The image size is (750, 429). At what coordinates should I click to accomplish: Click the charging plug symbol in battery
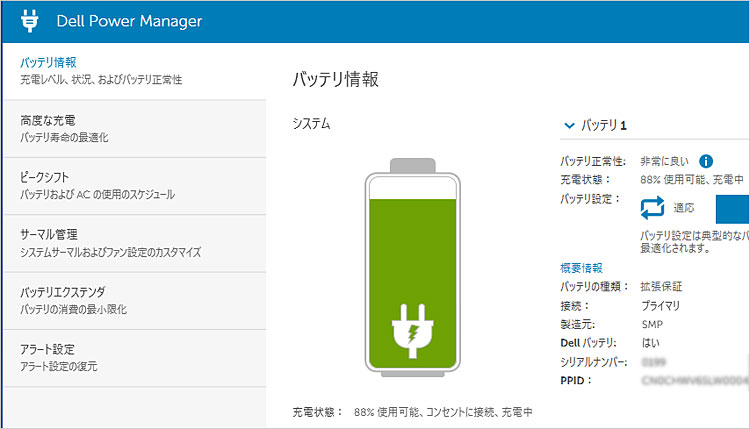tap(412, 331)
